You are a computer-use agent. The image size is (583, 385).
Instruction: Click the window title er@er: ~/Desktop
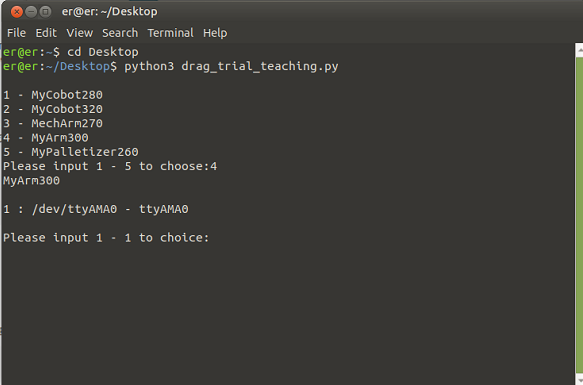coord(110,12)
